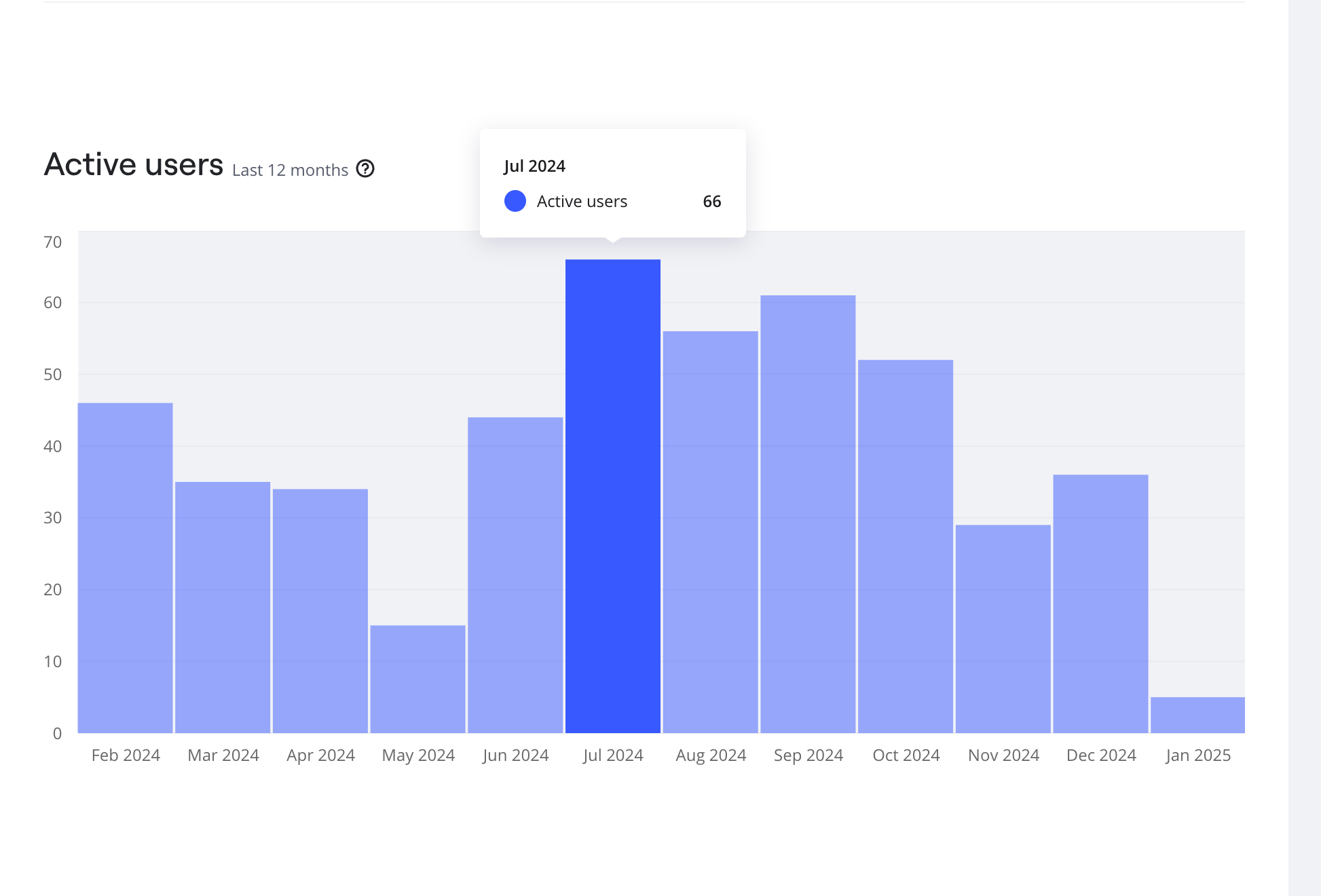The image size is (1321, 896).
Task: Click the May 2024 bar
Action: pos(418,679)
